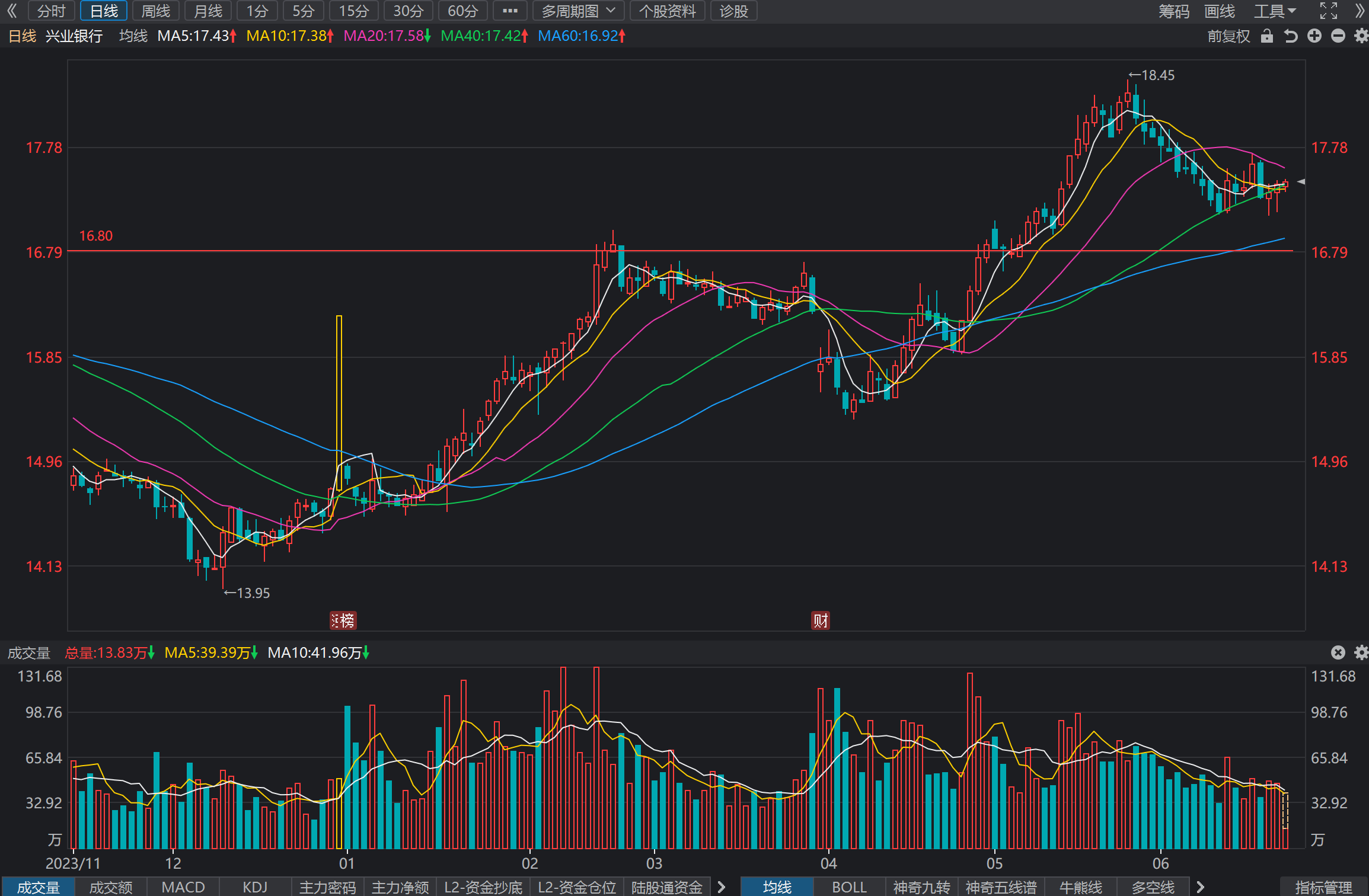The height and width of the screenshot is (896, 1369).
Task: Select the 神奇五线谱 tab
Action: pyautogui.click(x=1001, y=887)
